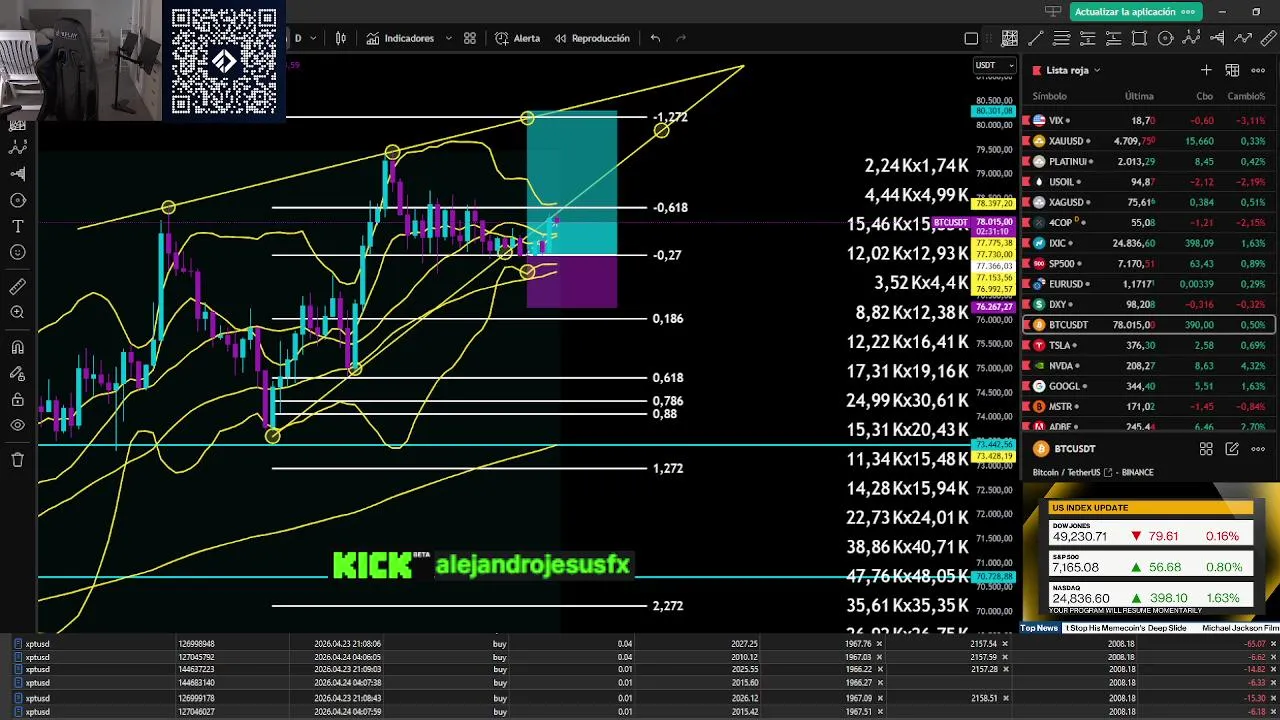Click the cyan horizontal line price tag 73.442,56
The image size is (1280, 720).
(x=995, y=444)
